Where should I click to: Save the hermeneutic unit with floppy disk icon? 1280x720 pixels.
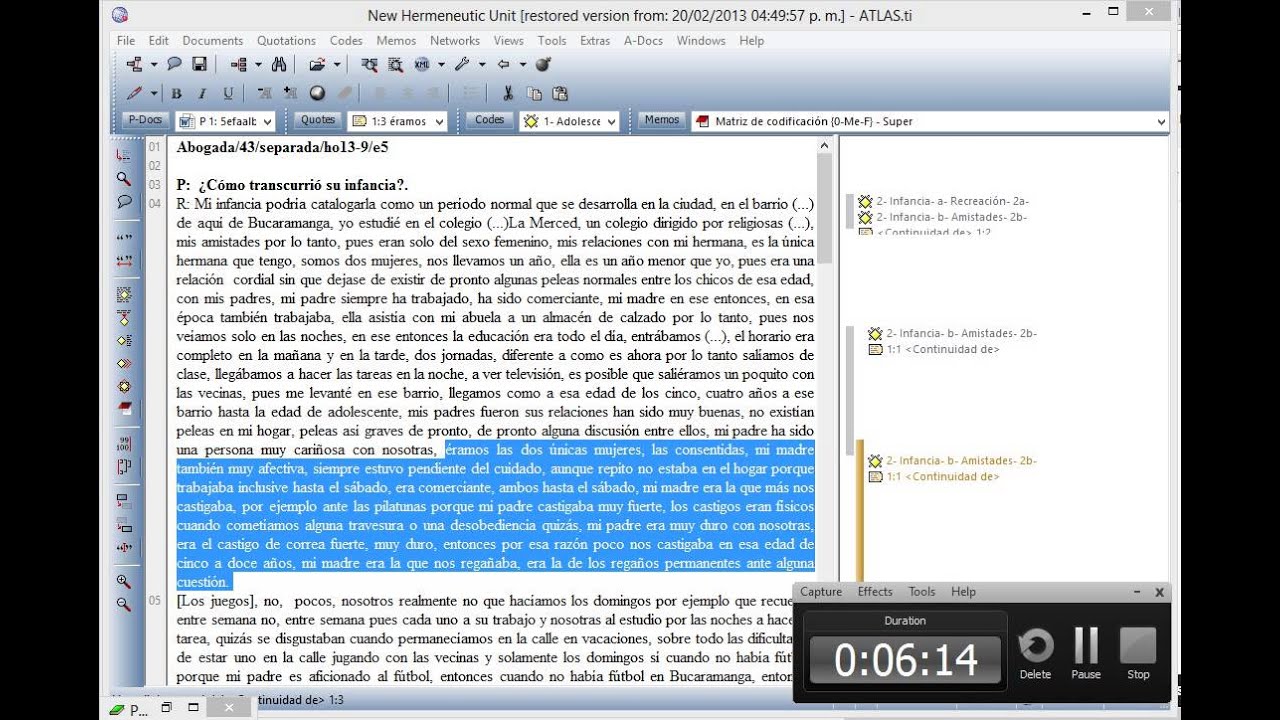(199, 64)
